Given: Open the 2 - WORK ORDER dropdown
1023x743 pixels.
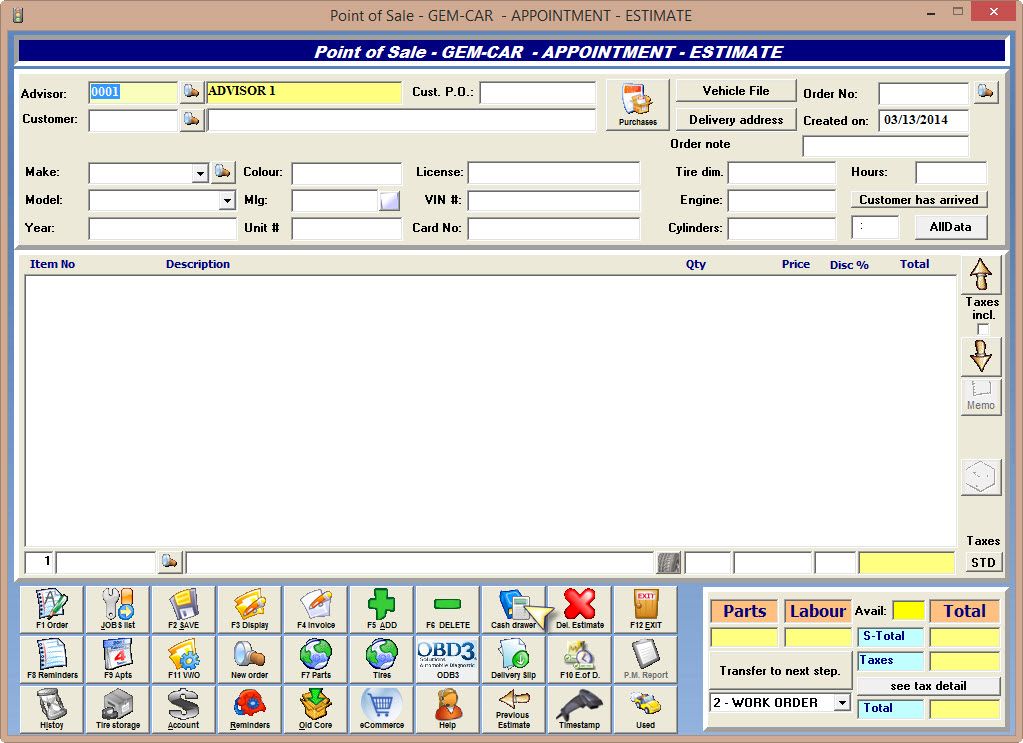Looking at the screenshot, I should pyautogui.click(x=841, y=703).
